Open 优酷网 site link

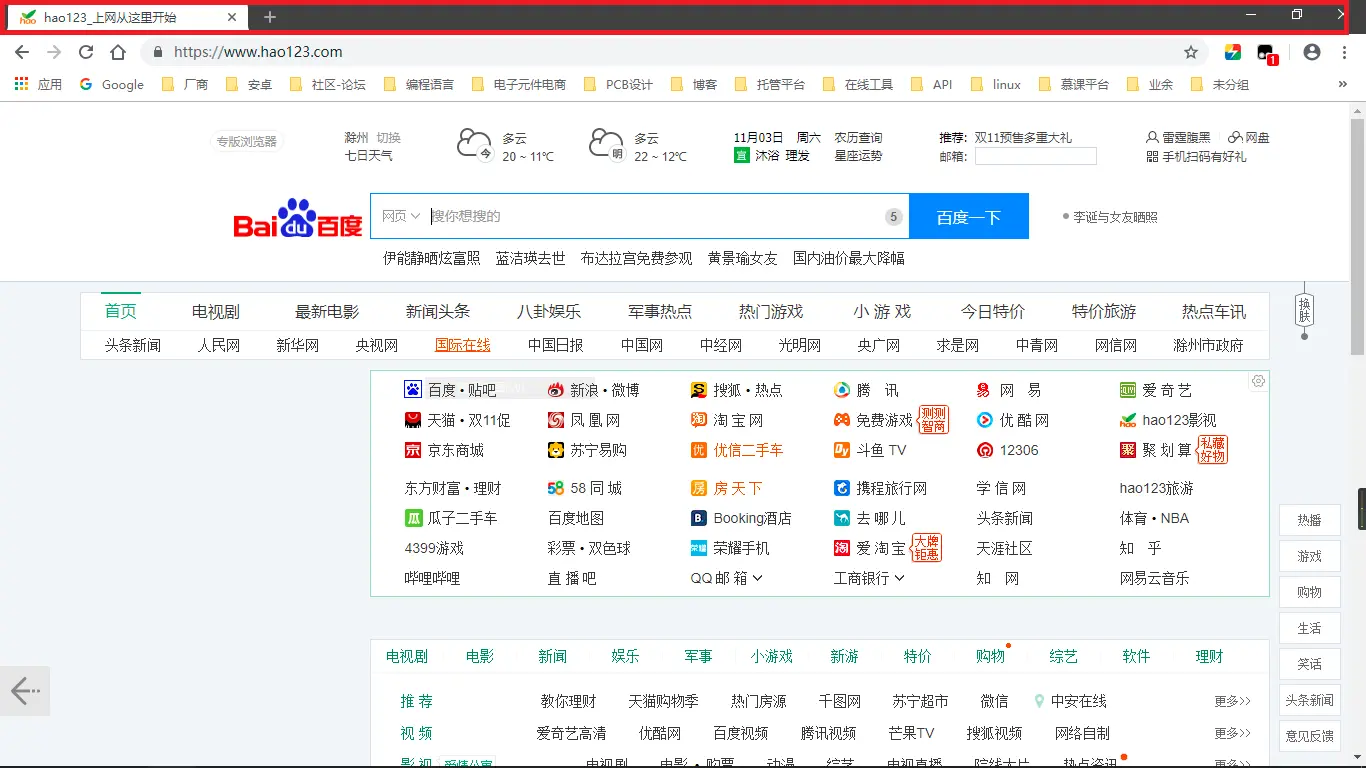tap(1013, 420)
